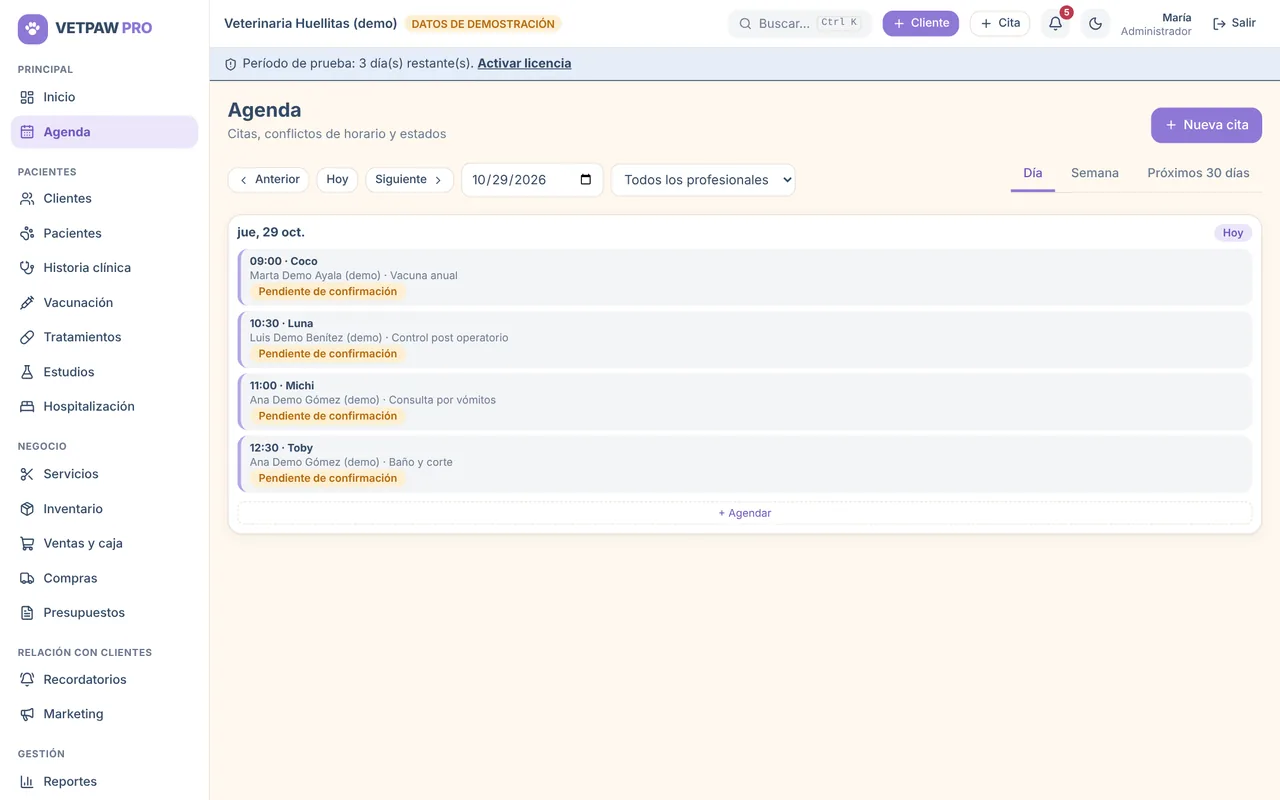The width and height of the screenshot is (1280, 800).
Task: Click the + Agendar slot button
Action: (x=745, y=513)
